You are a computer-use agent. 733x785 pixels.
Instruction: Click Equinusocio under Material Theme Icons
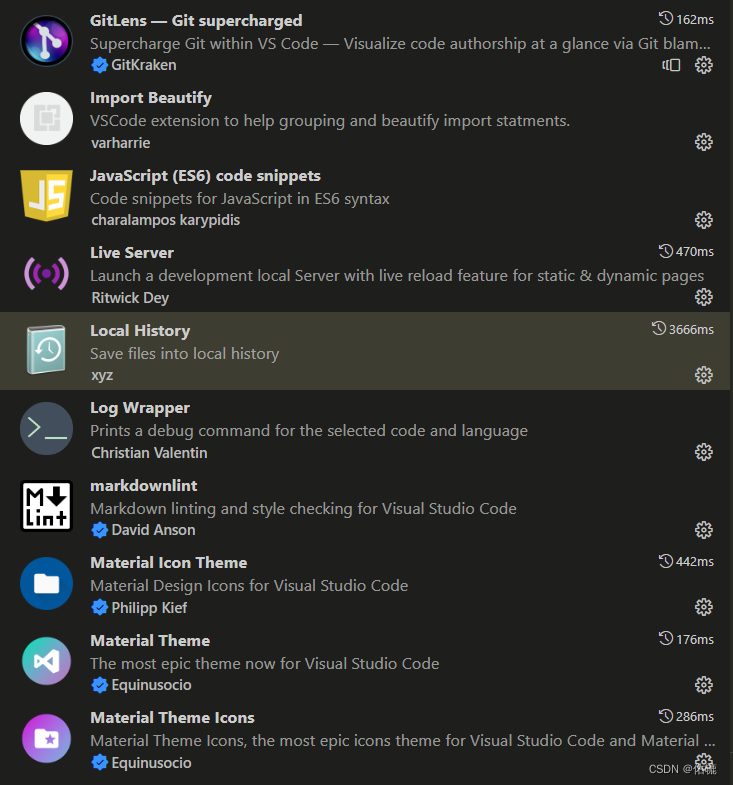151,762
